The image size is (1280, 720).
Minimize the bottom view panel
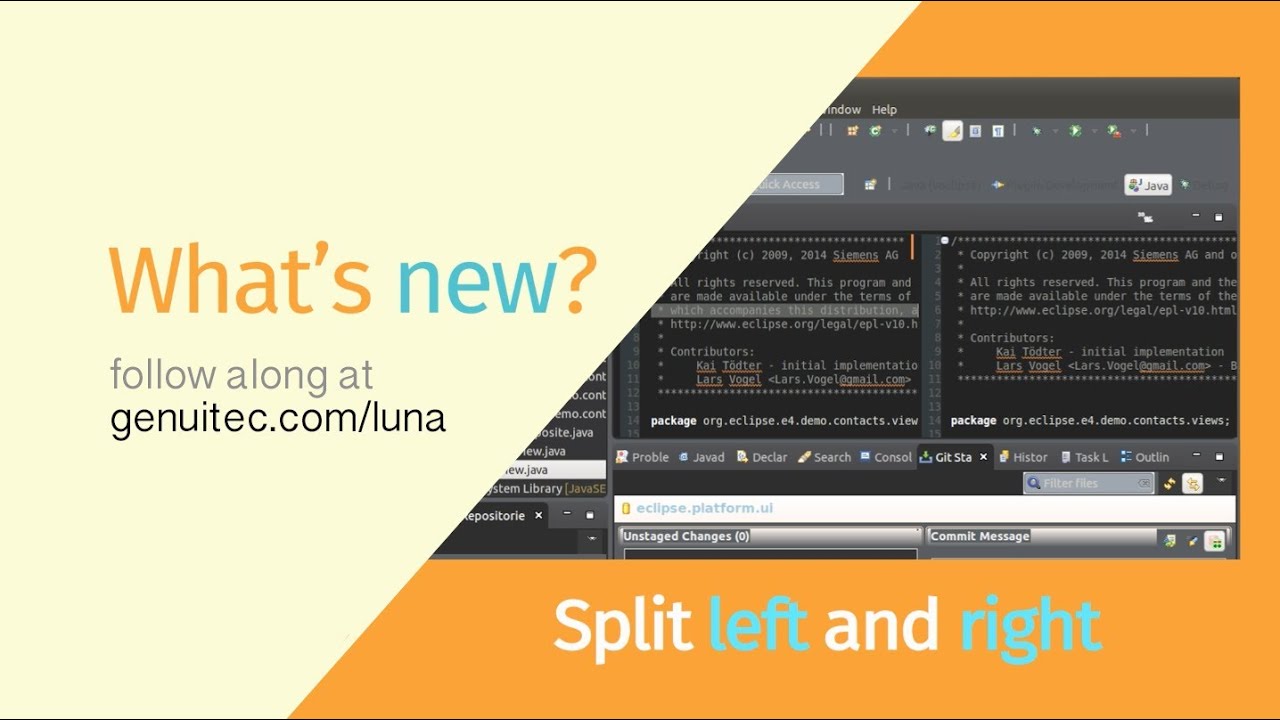coord(1197,457)
